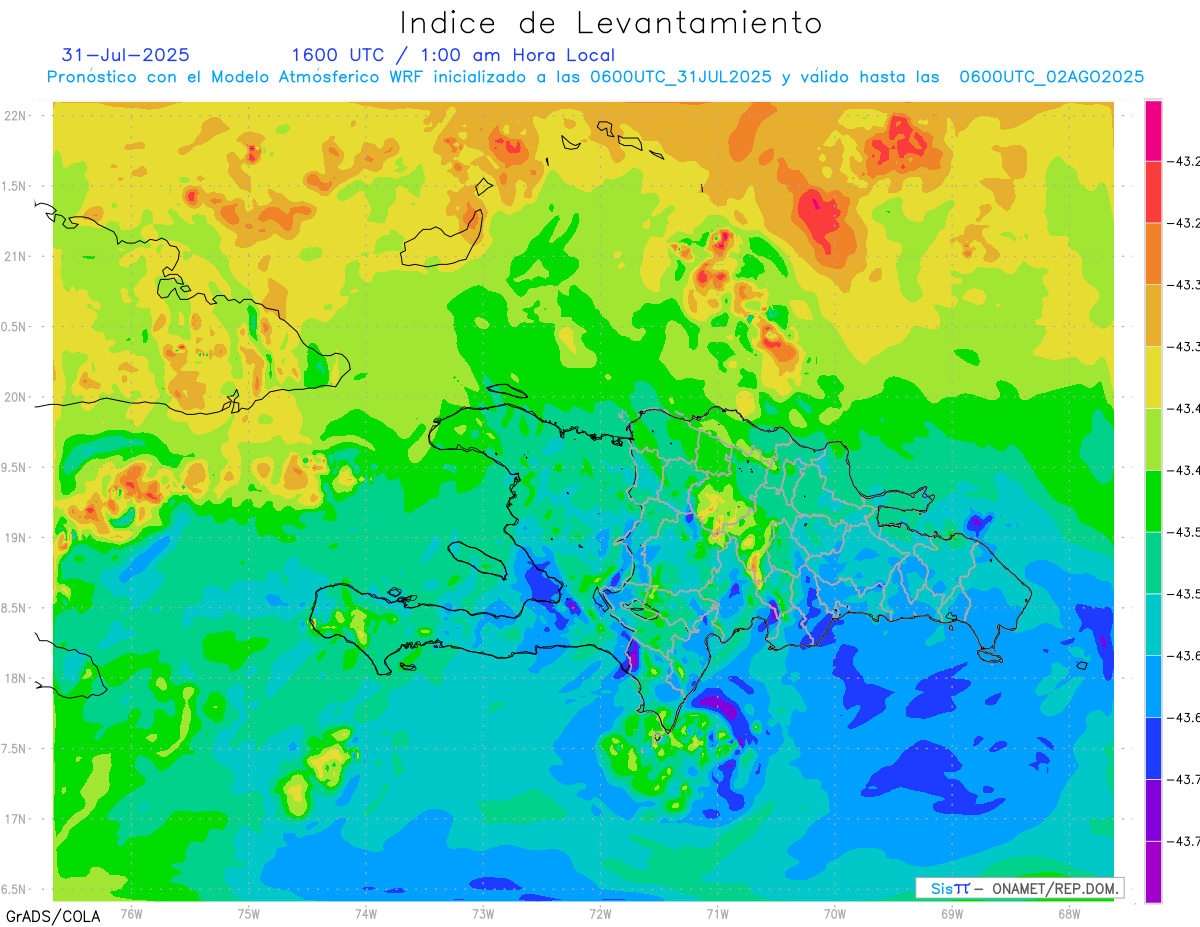
Task: Click the '0.5N' latitude label
Action: [x=15, y=327]
